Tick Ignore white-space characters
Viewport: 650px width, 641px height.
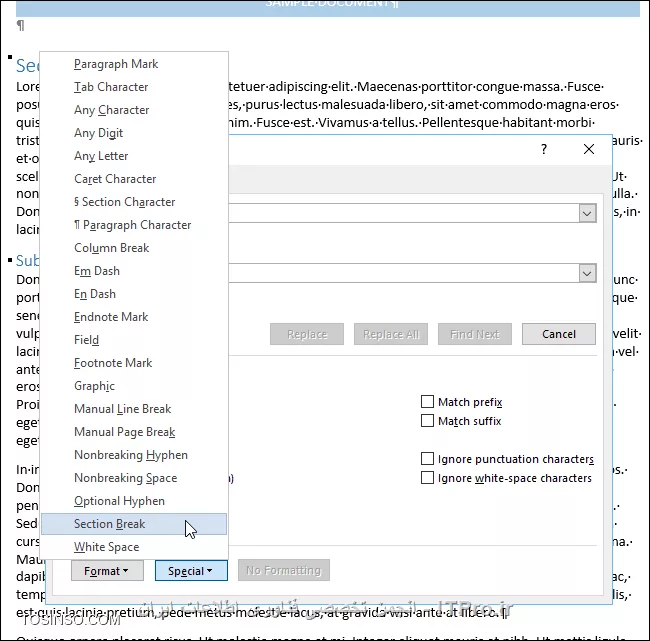coord(427,478)
